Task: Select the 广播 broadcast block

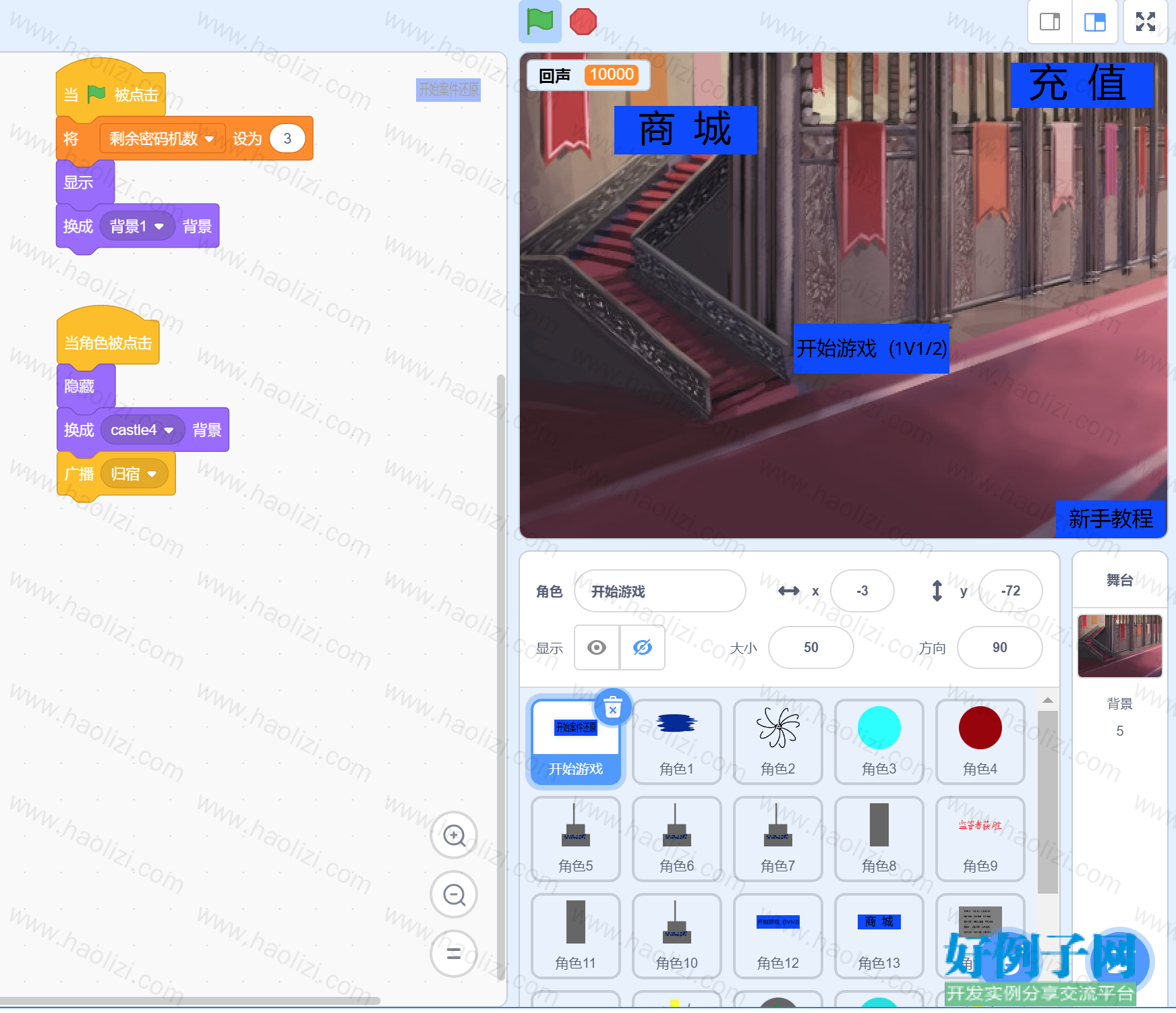Action: 116,474
